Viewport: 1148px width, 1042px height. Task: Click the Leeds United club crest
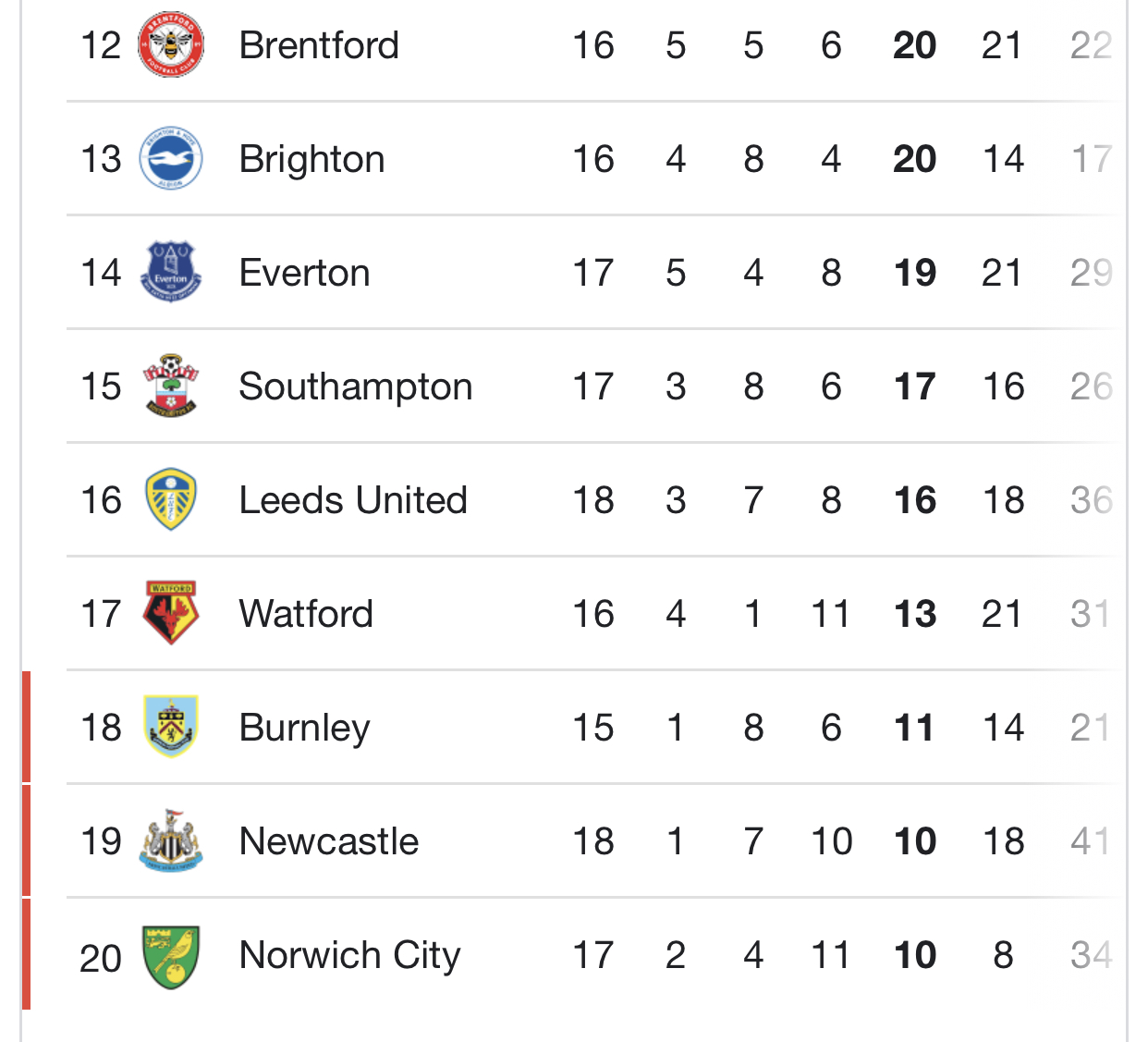tap(171, 499)
